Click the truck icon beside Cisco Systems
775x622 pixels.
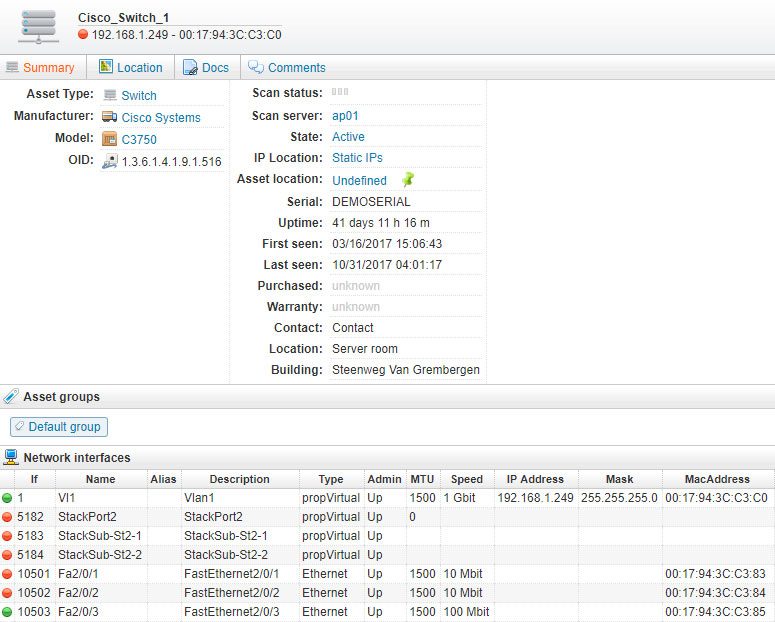tap(109, 117)
